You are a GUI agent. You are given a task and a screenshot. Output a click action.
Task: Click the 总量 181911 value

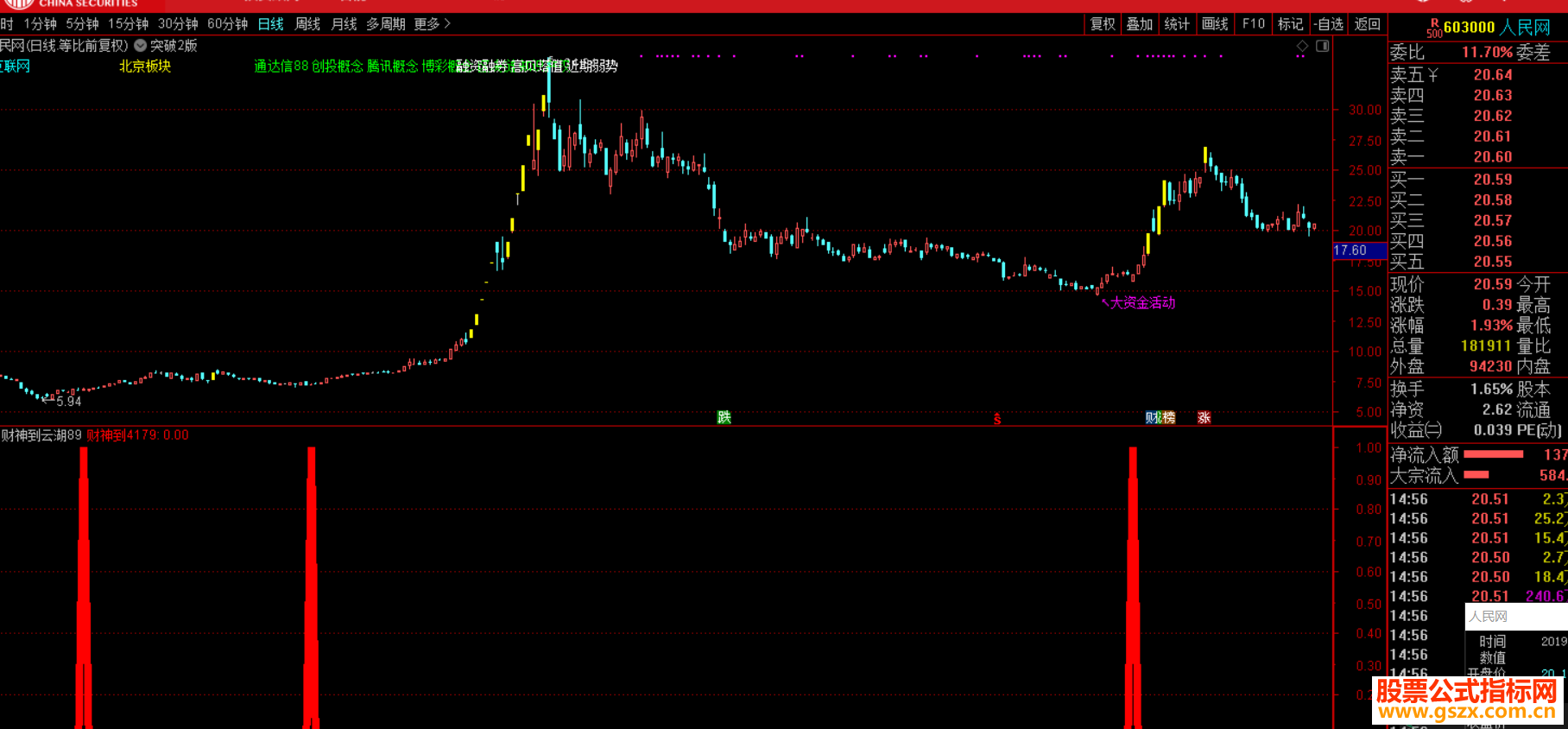click(1486, 346)
